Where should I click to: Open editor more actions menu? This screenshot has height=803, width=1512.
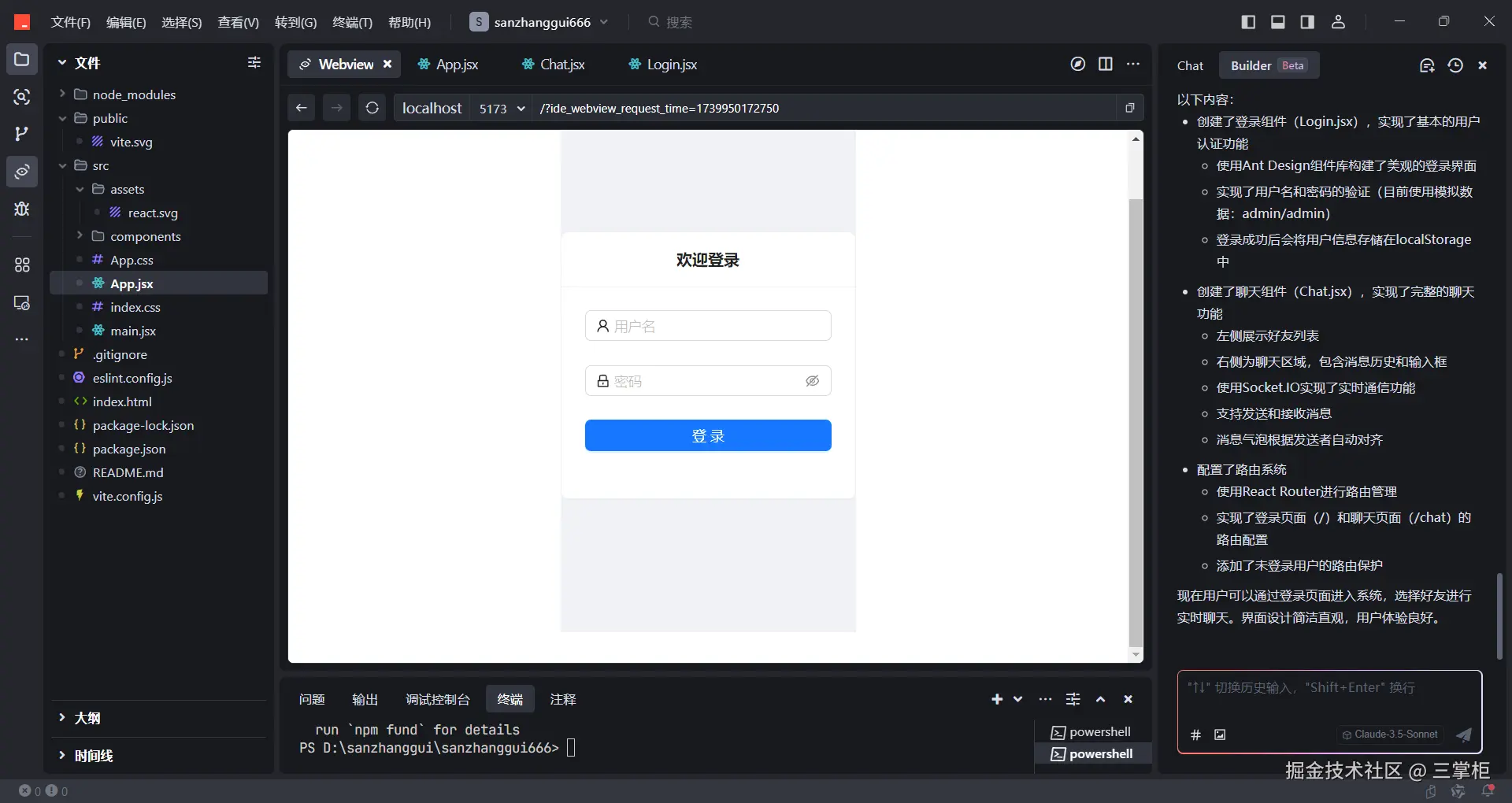(1133, 64)
